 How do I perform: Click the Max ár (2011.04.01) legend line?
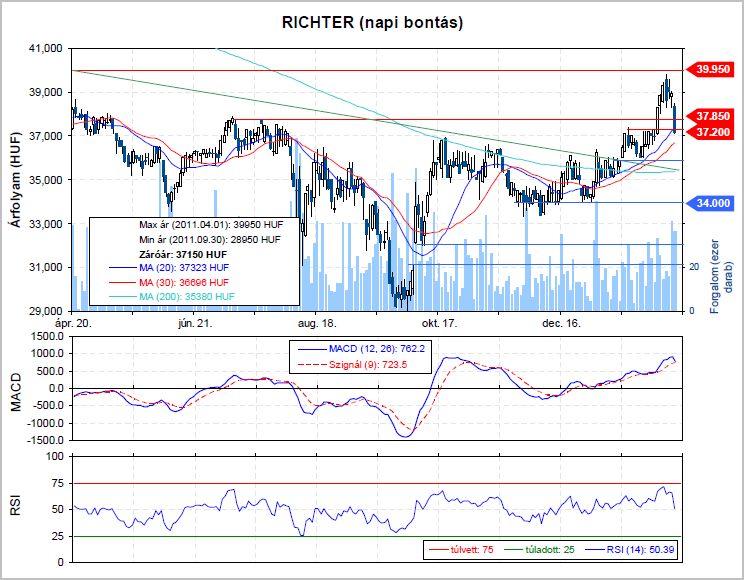[x=211, y=224]
